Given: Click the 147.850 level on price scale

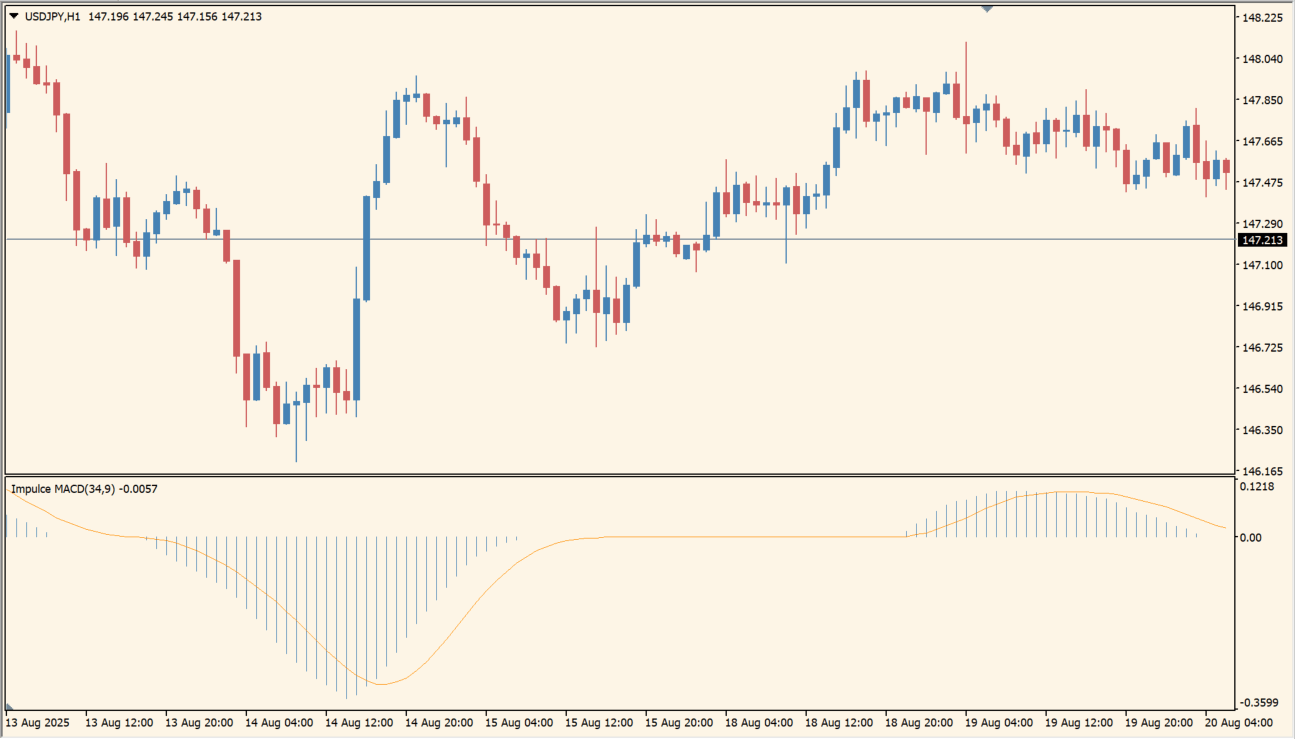Looking at the screenshot, I should [1262, 101].
